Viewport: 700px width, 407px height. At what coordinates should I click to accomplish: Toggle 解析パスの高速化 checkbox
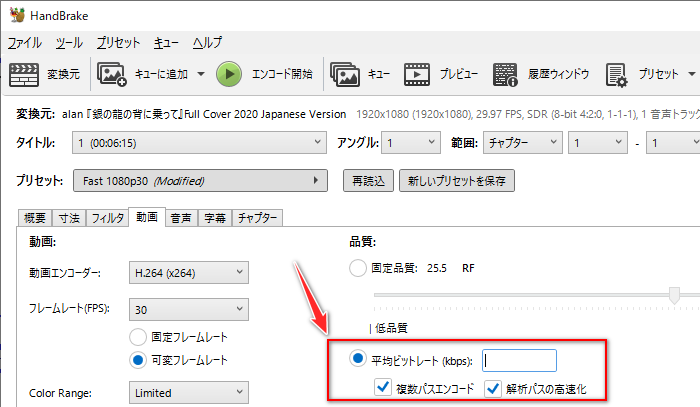(x=493, y=389)
